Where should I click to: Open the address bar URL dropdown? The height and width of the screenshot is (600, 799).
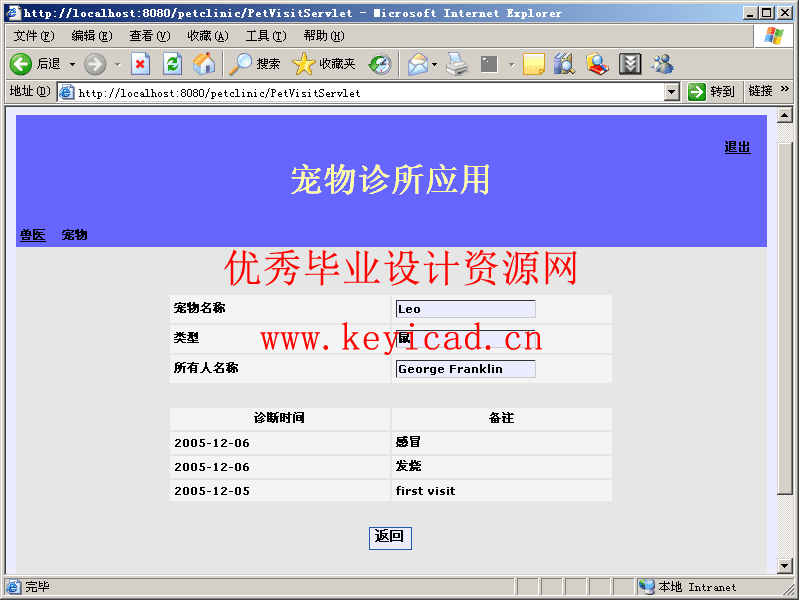tap(672, 92)
